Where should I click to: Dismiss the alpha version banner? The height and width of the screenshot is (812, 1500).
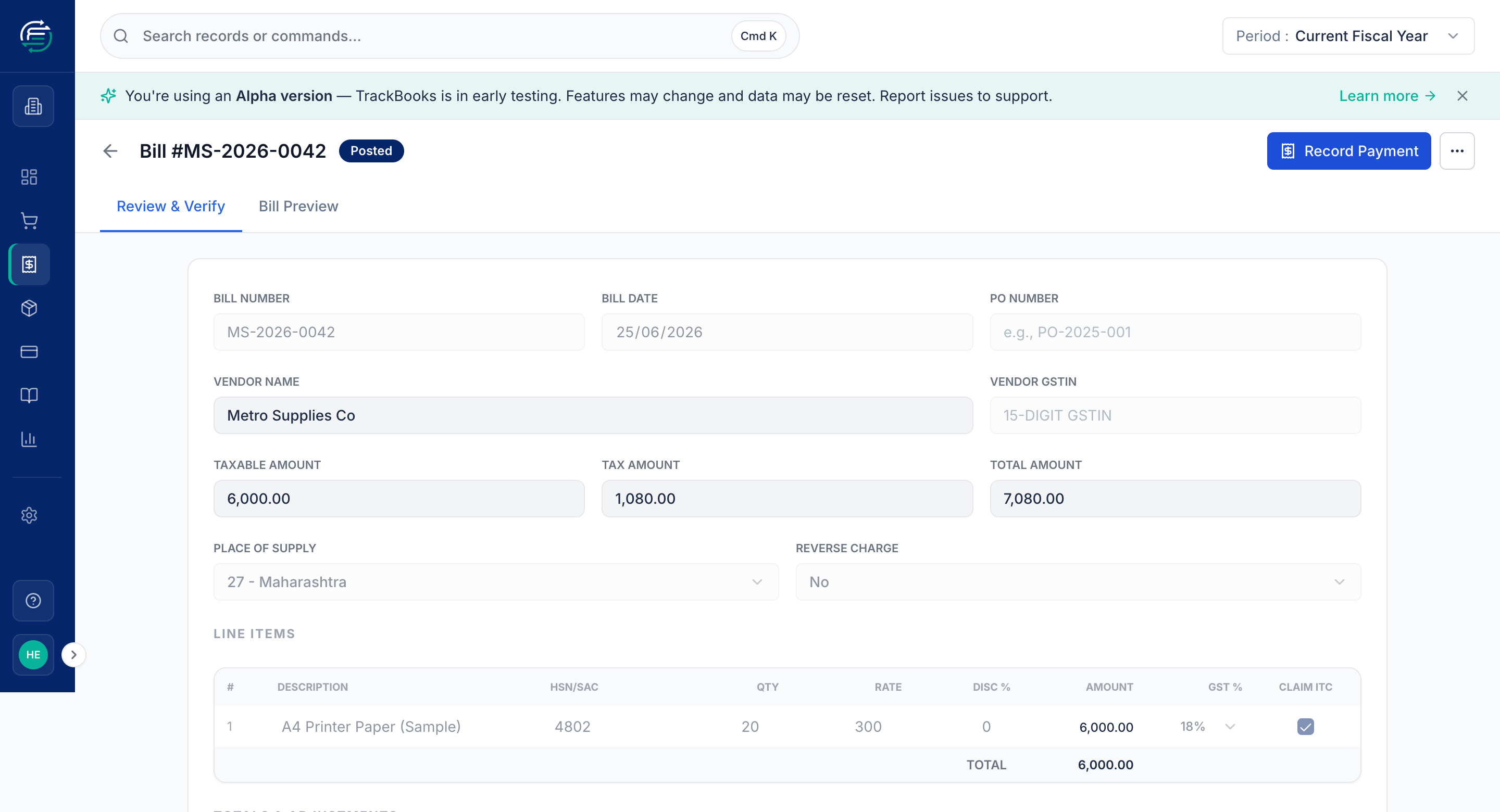[x=1462, y=96]
